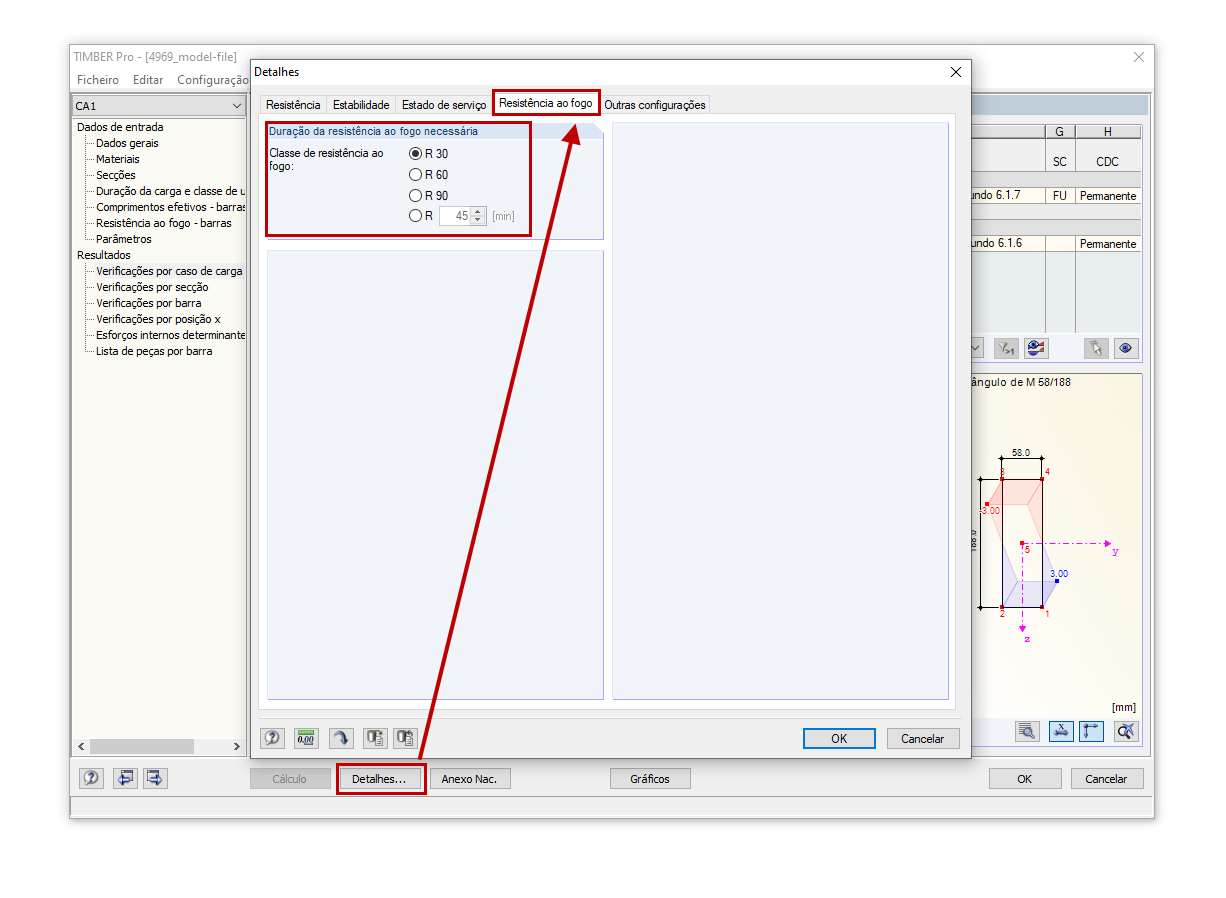Image resolution: width=1226 pixels, height=898 pixels.
Task: Open help icon in TIMBER Pro main window
Action: click(x=91, y=778)
